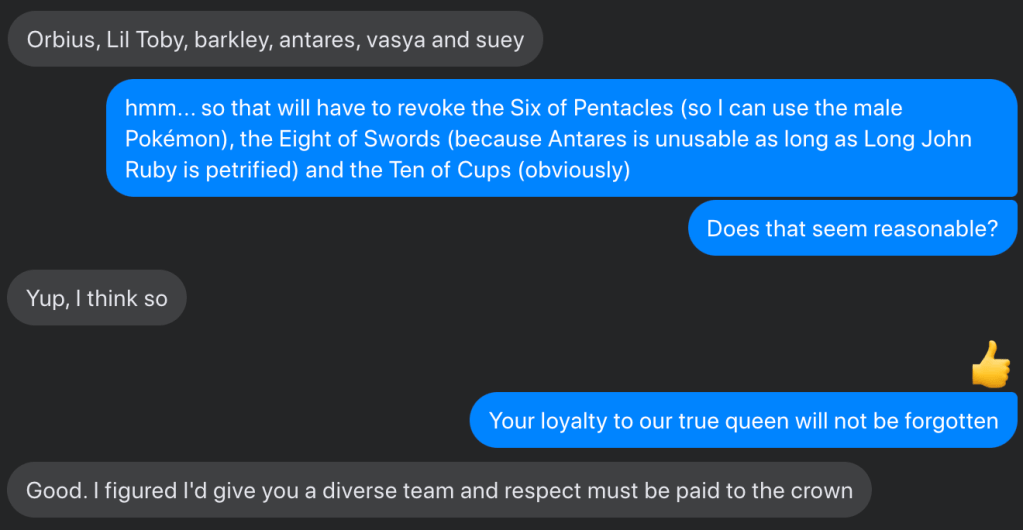This screenshot has height=530, width=1023.
Task: Click the word 'Pokémon' in the blue message
Action: click(x=170, y=139)
